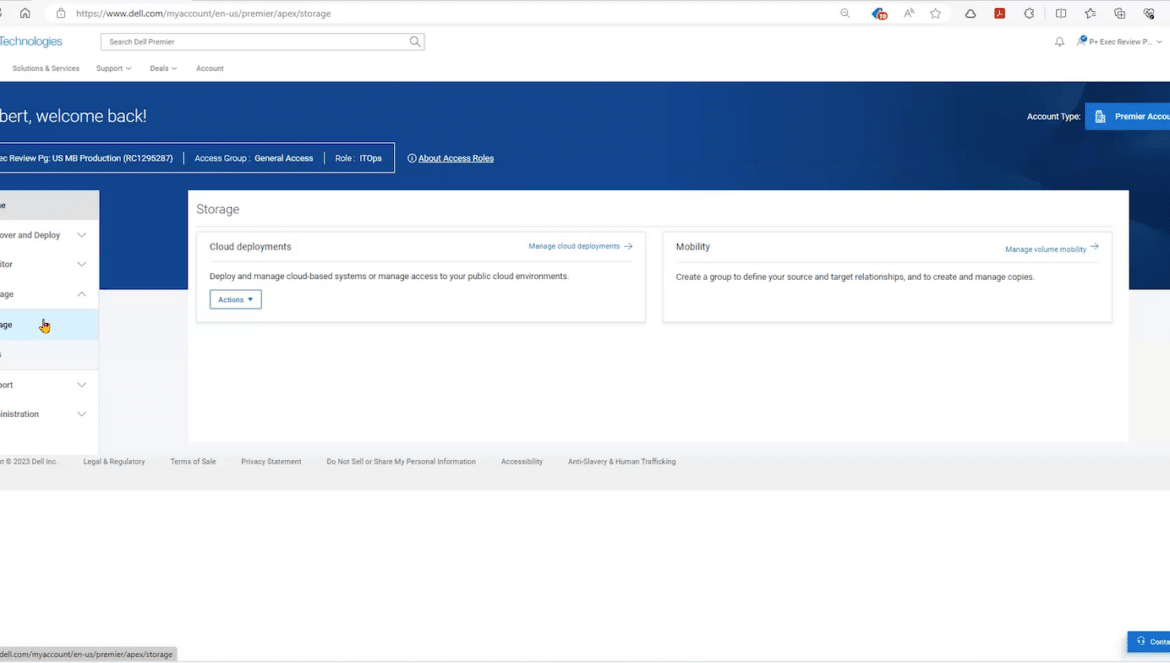Open the Account menu item
1170x663 pixels.
click(210, 69)
